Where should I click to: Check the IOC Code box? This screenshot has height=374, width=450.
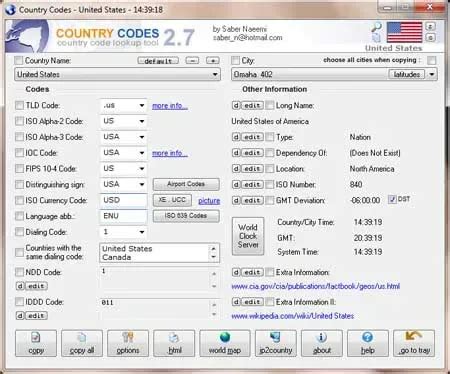19,153
